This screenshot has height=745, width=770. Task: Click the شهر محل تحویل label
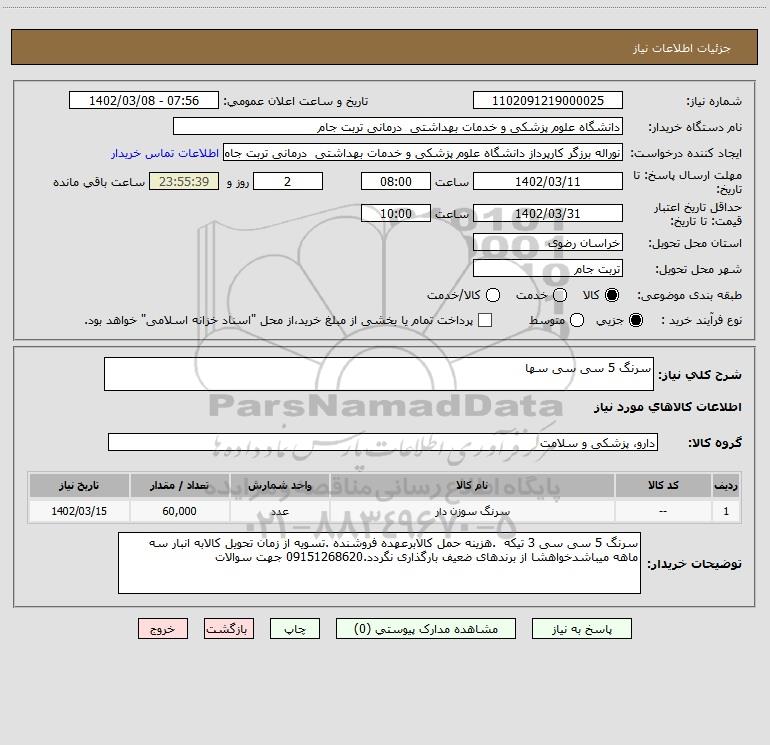coord(699,269)
